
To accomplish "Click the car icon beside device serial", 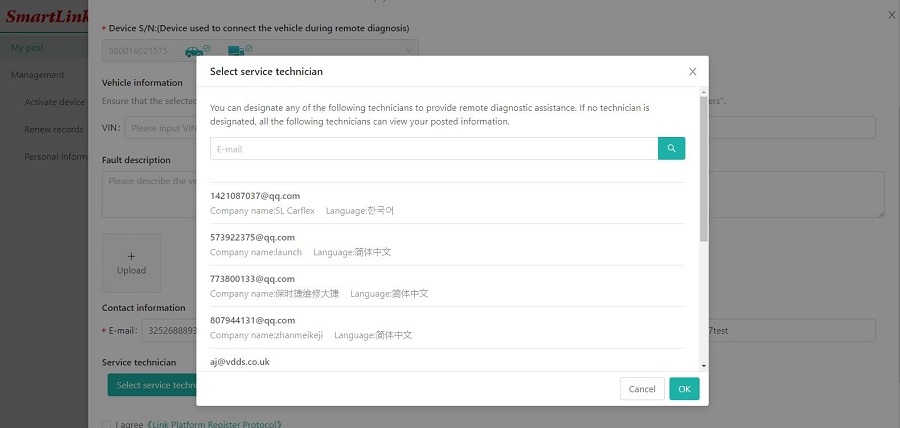I will 197,50.
